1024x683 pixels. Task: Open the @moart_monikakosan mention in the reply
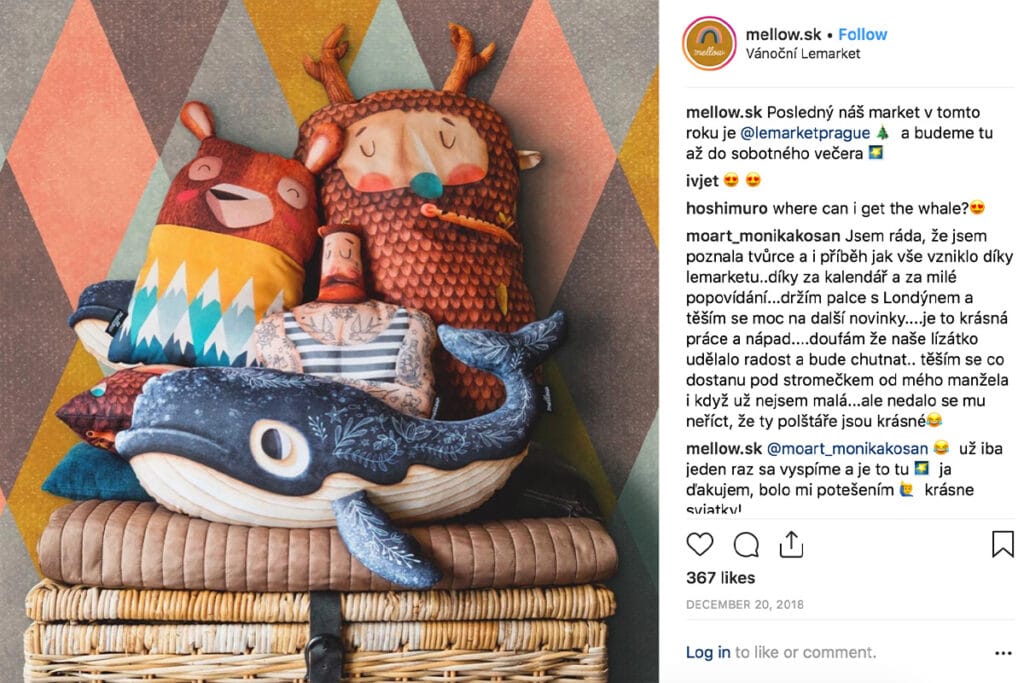[847, 449]
